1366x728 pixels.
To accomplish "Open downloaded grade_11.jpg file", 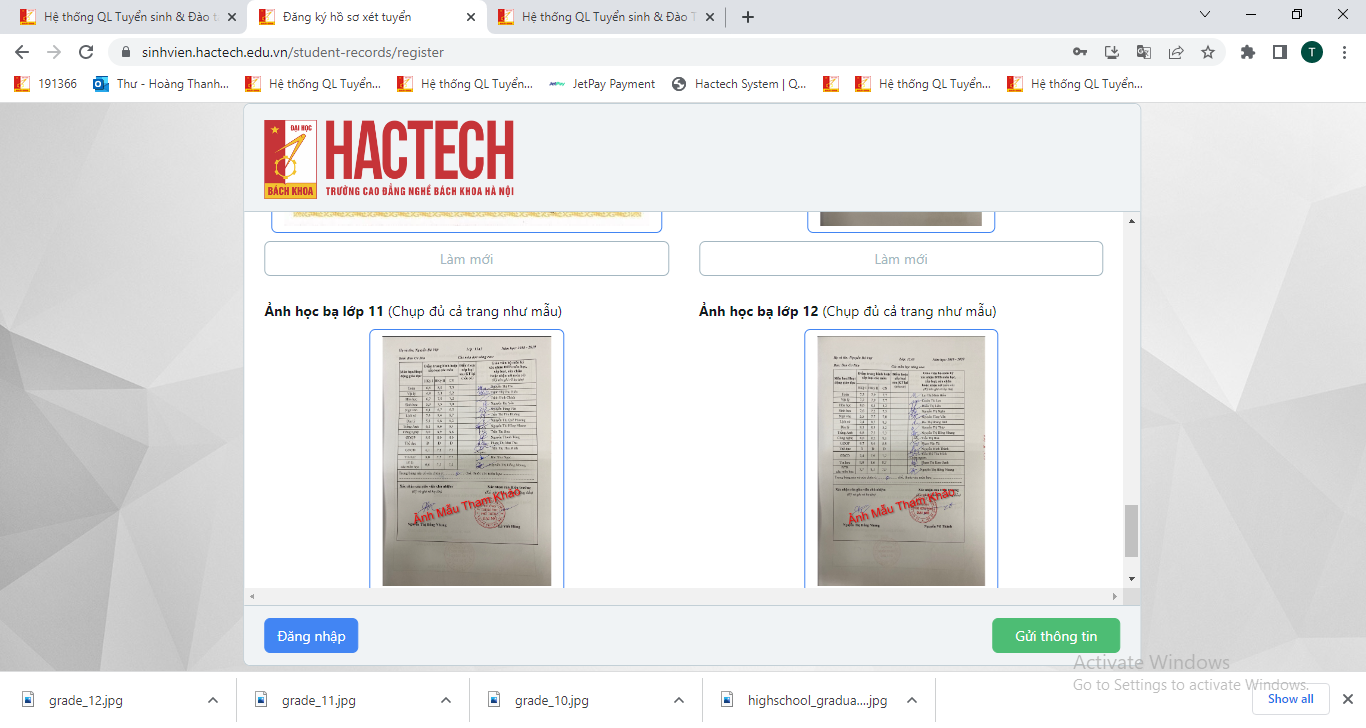I will [x=319, y=700].
